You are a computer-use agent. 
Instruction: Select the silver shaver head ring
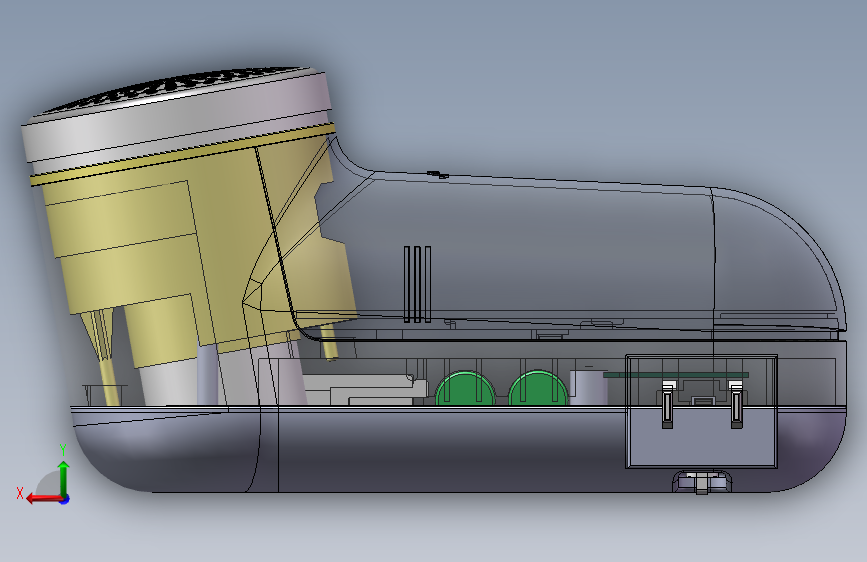pyautogui.click(x=177, y=119)
